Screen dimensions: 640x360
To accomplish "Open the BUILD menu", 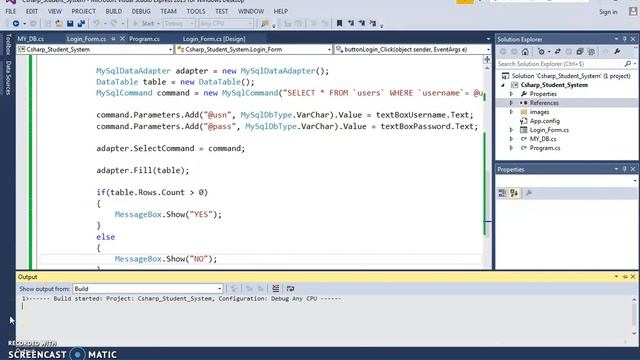I will pyautogui.click(x=113, y=11).
